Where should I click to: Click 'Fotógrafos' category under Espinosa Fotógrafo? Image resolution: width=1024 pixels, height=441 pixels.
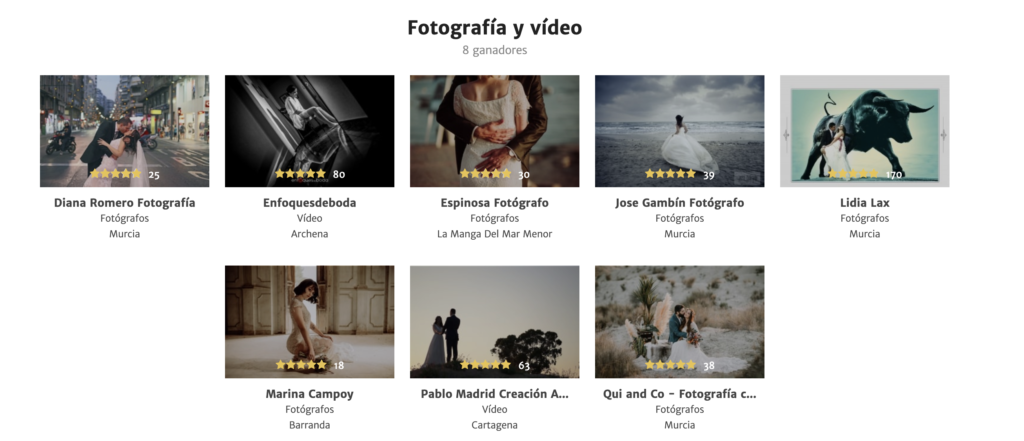(x=494, y=218)
